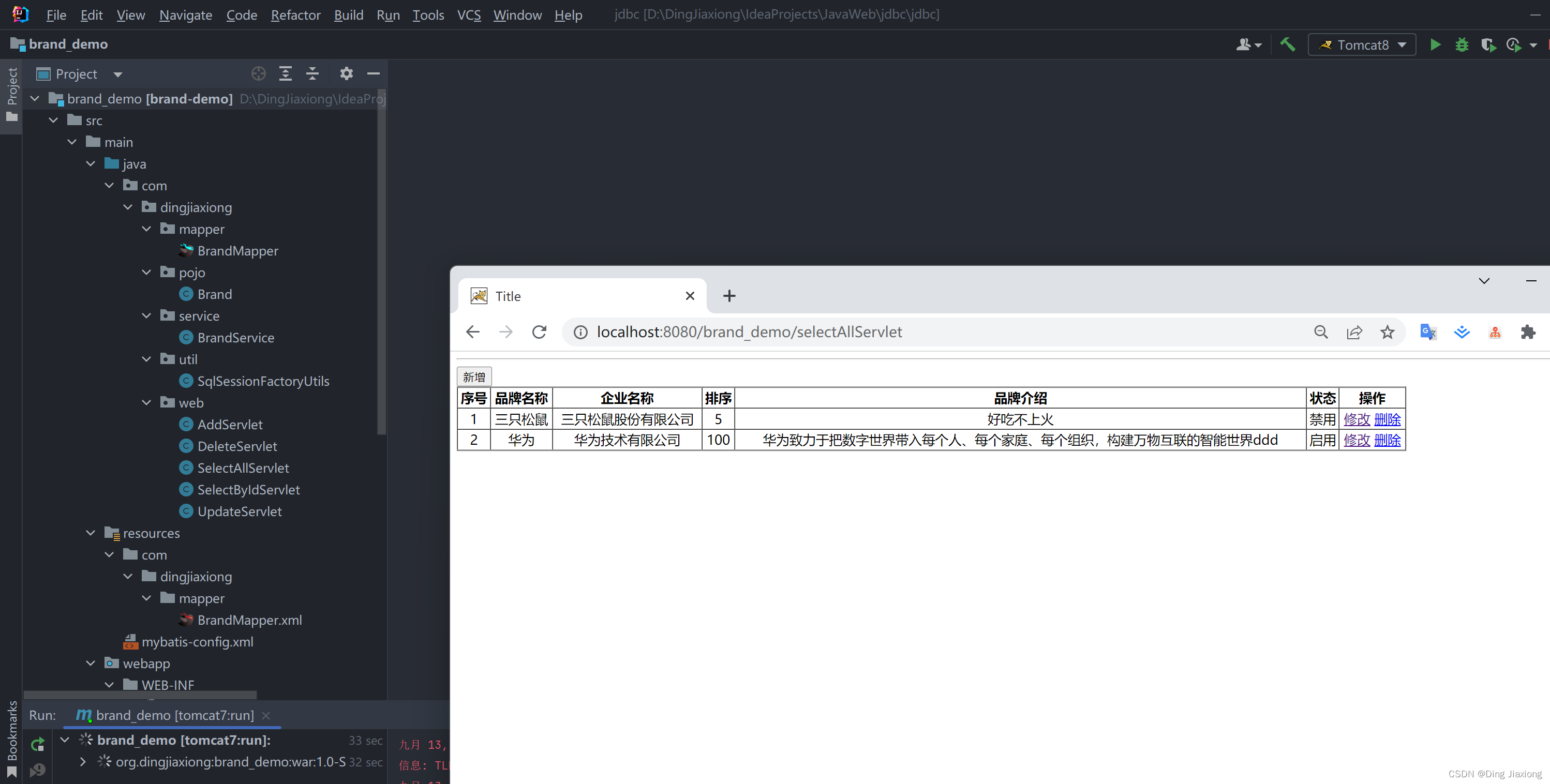The image size is (1550, 784).
Task: Click 删除 link for 华为 row
Action: tap(1387, 440)
